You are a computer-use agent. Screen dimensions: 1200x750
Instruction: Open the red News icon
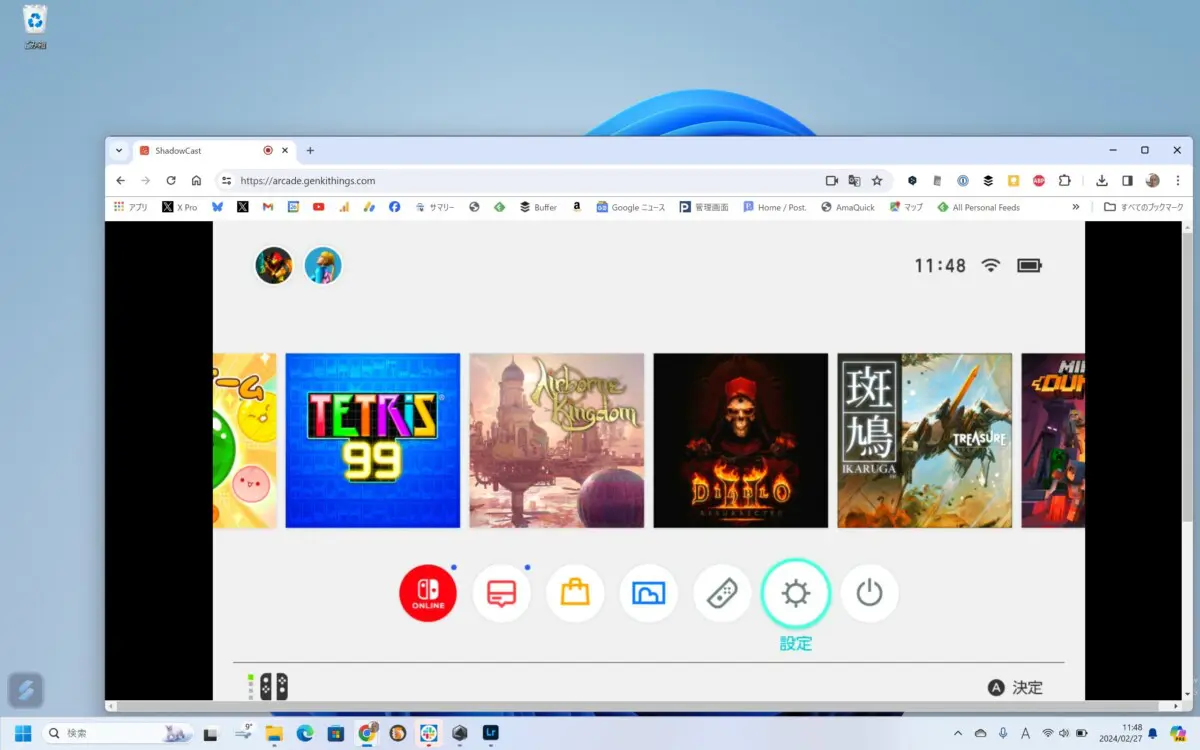coord(502,593)
